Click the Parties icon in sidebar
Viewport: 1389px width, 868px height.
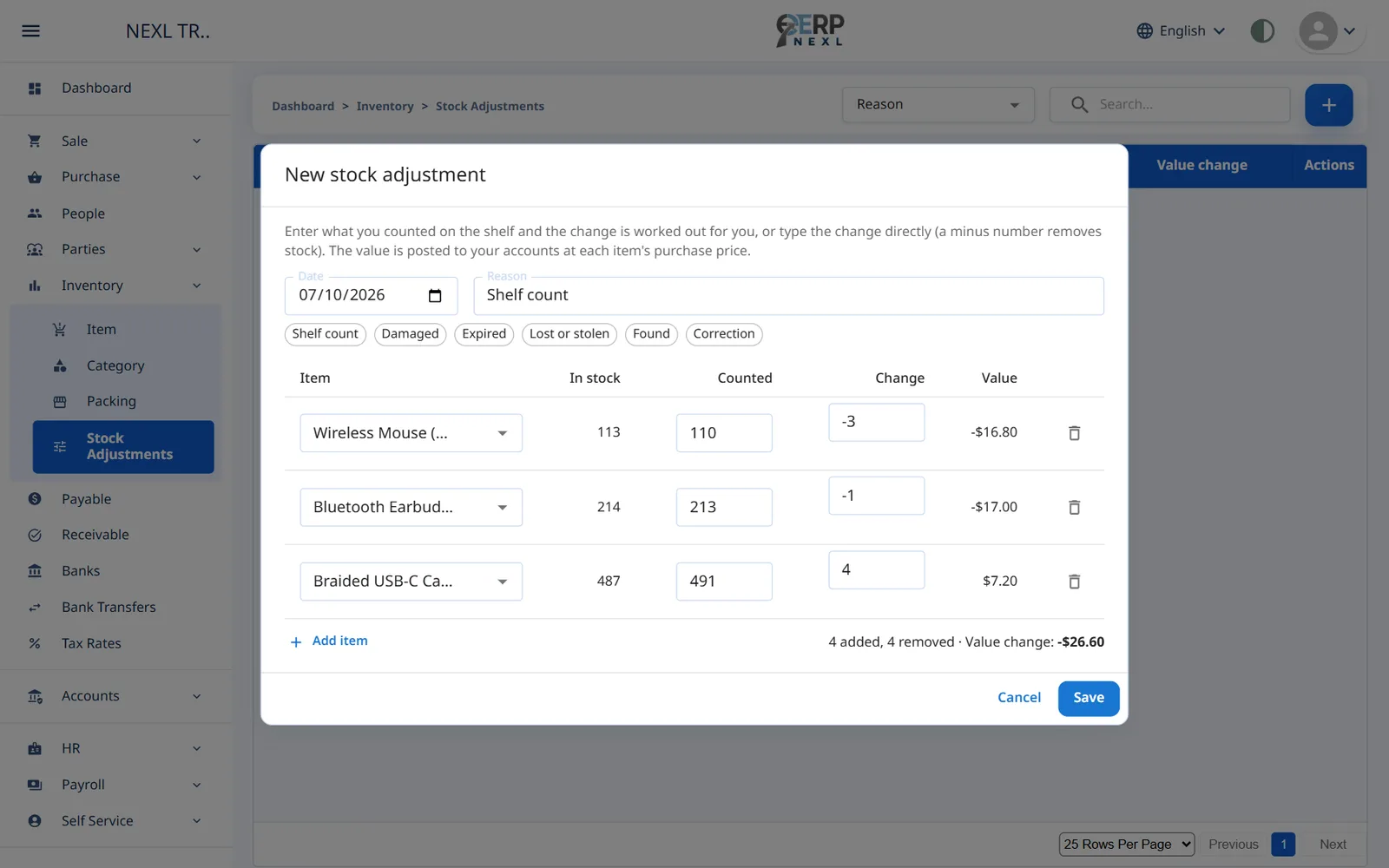click(35, 250)
